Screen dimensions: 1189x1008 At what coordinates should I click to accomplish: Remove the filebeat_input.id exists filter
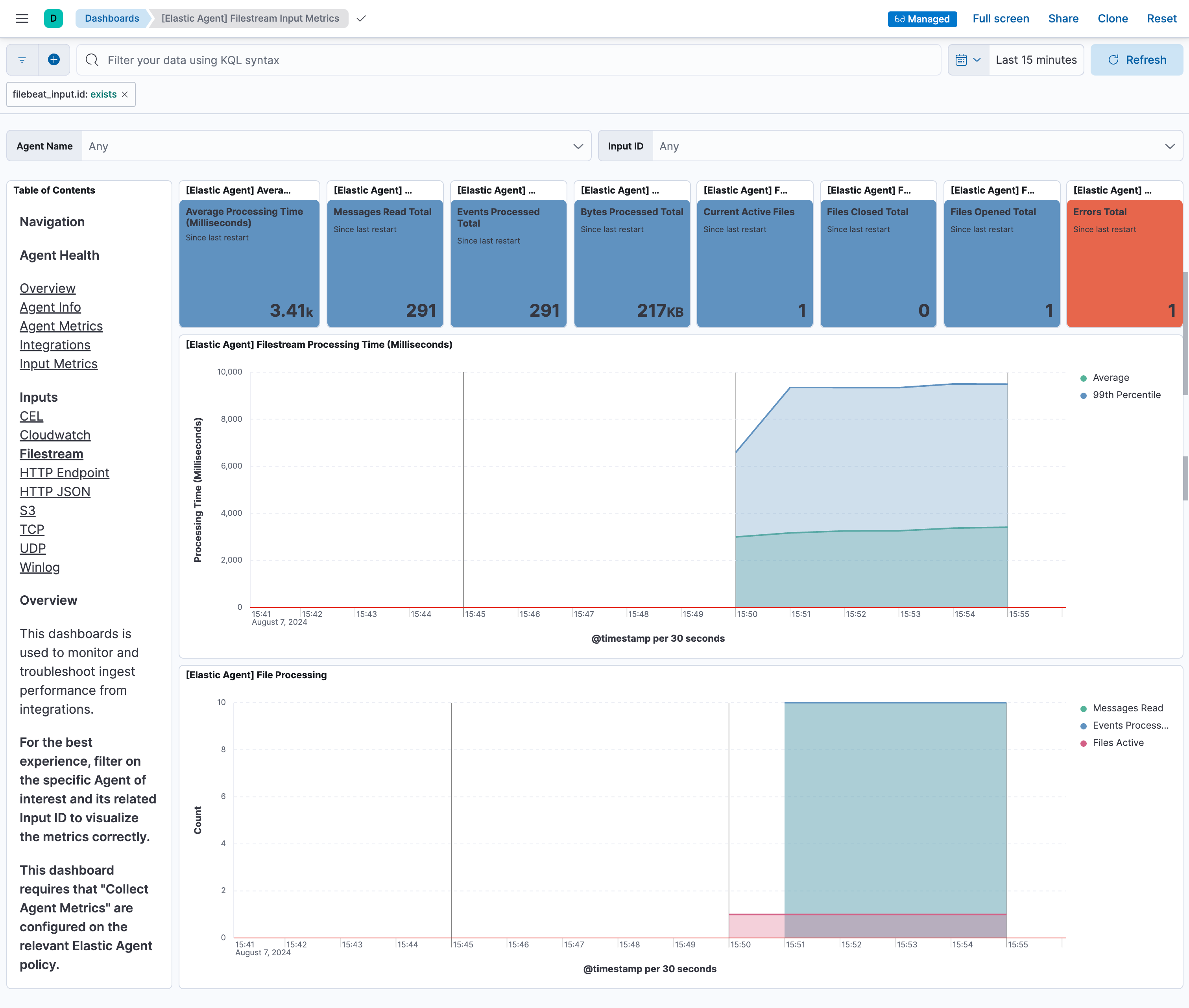point(125,94)
